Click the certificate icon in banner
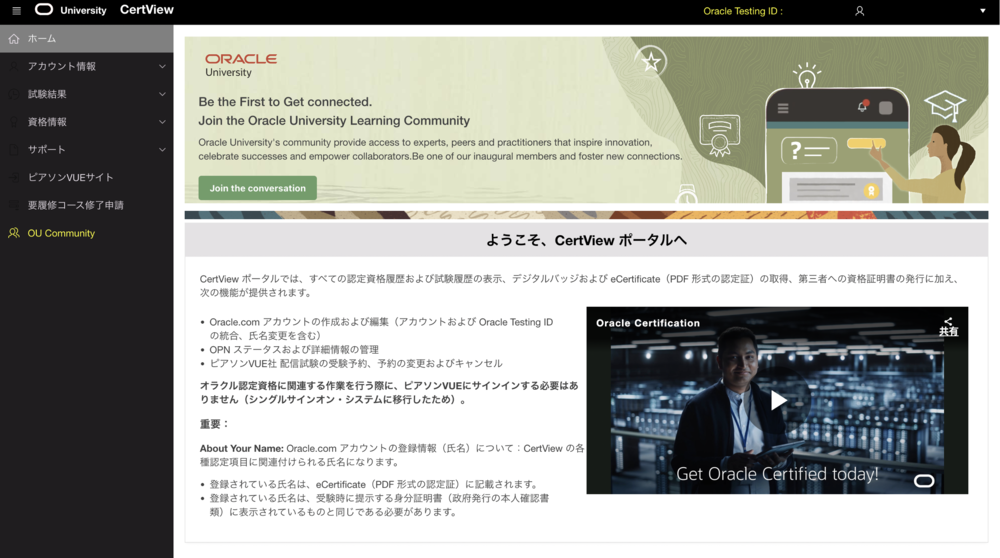The image size is (1000, 558). [x=720, y=135]
